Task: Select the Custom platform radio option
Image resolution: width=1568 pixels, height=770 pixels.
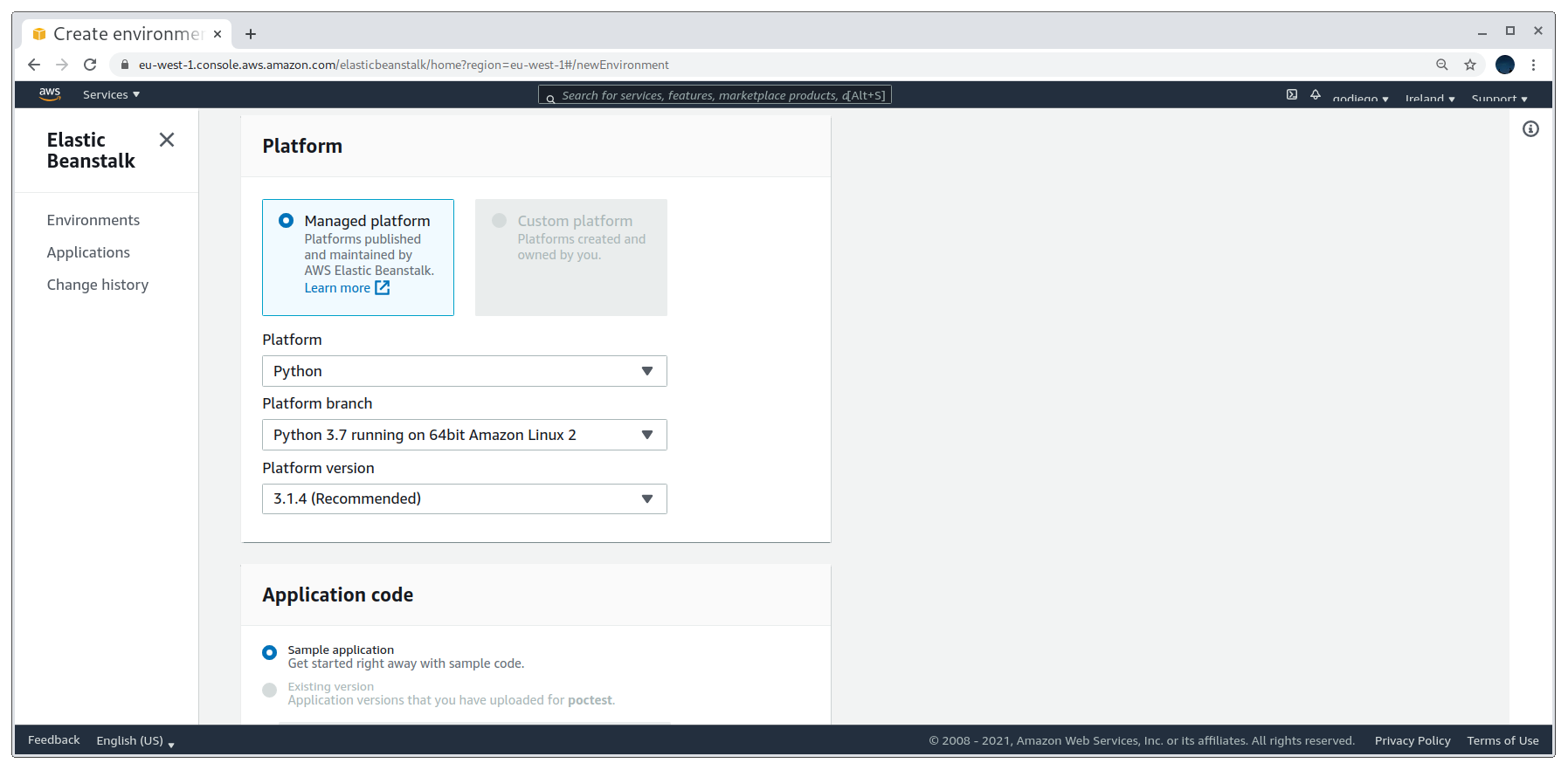Action: pos(499,221)
